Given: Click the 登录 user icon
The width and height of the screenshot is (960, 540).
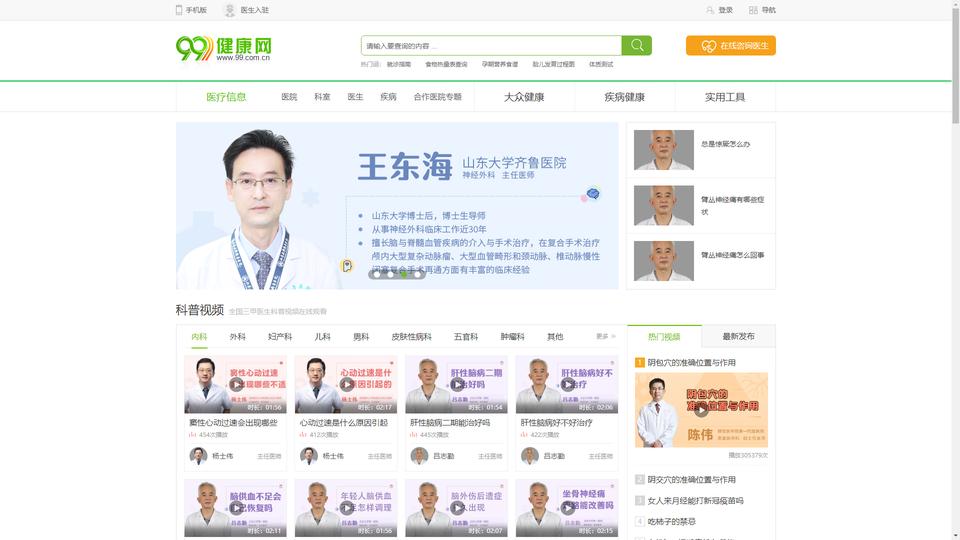Looking at the screenshot, I should click(x=710, y=10).
